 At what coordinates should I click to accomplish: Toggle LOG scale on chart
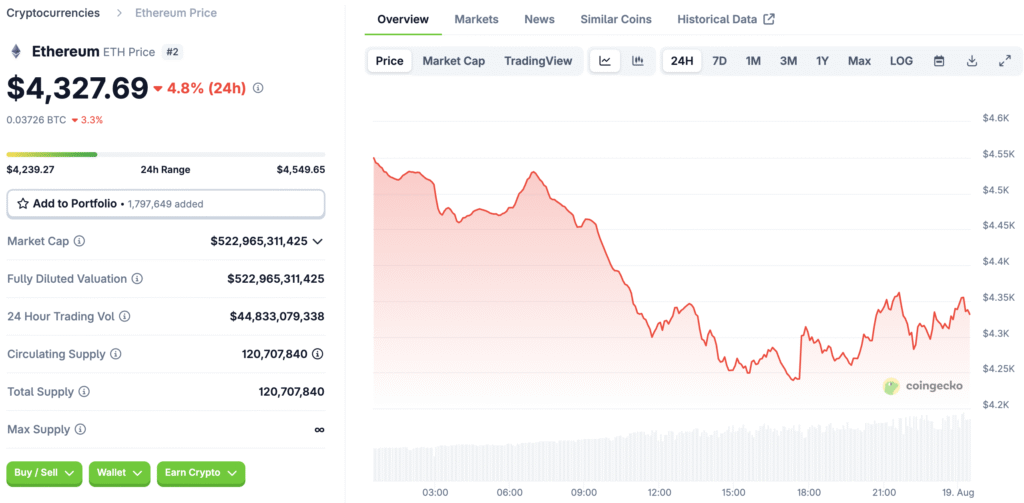pos(901,61)
